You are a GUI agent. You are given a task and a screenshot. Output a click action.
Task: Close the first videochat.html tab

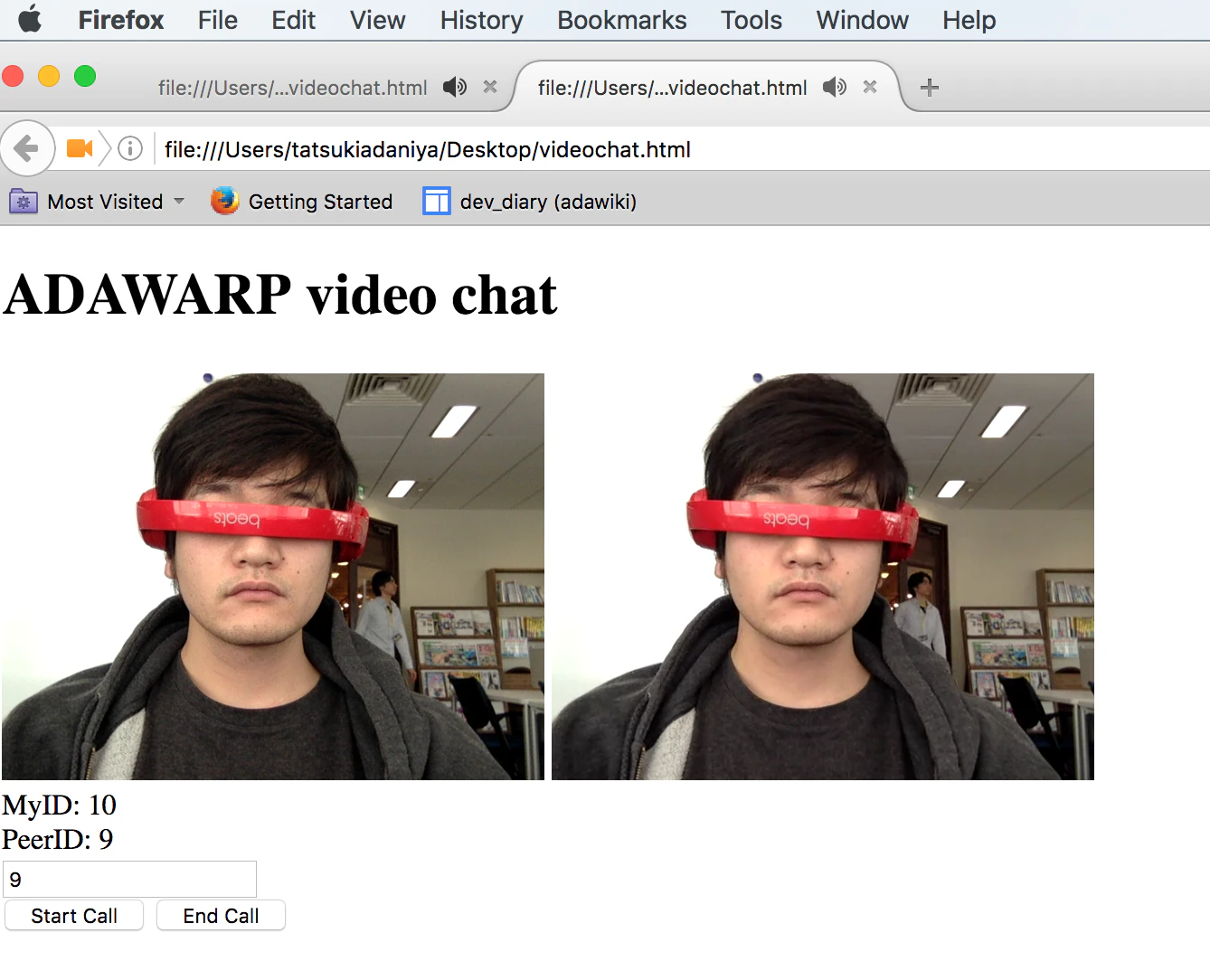490,87
